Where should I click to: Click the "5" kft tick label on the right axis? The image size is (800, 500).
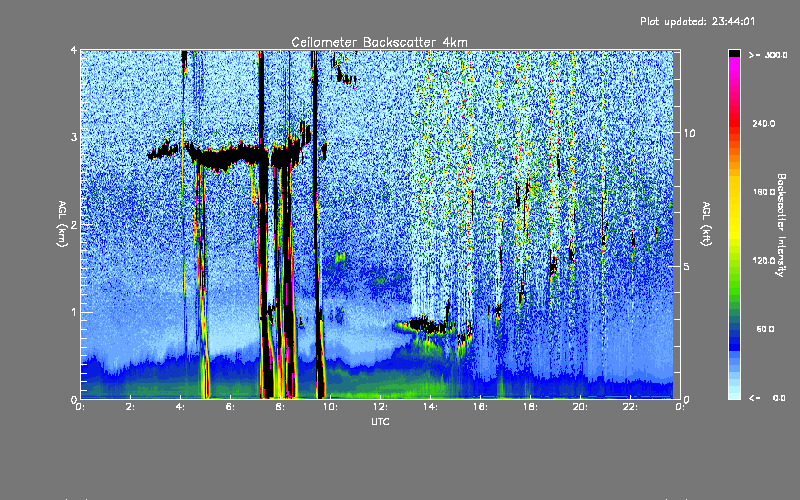pos(686,266)
